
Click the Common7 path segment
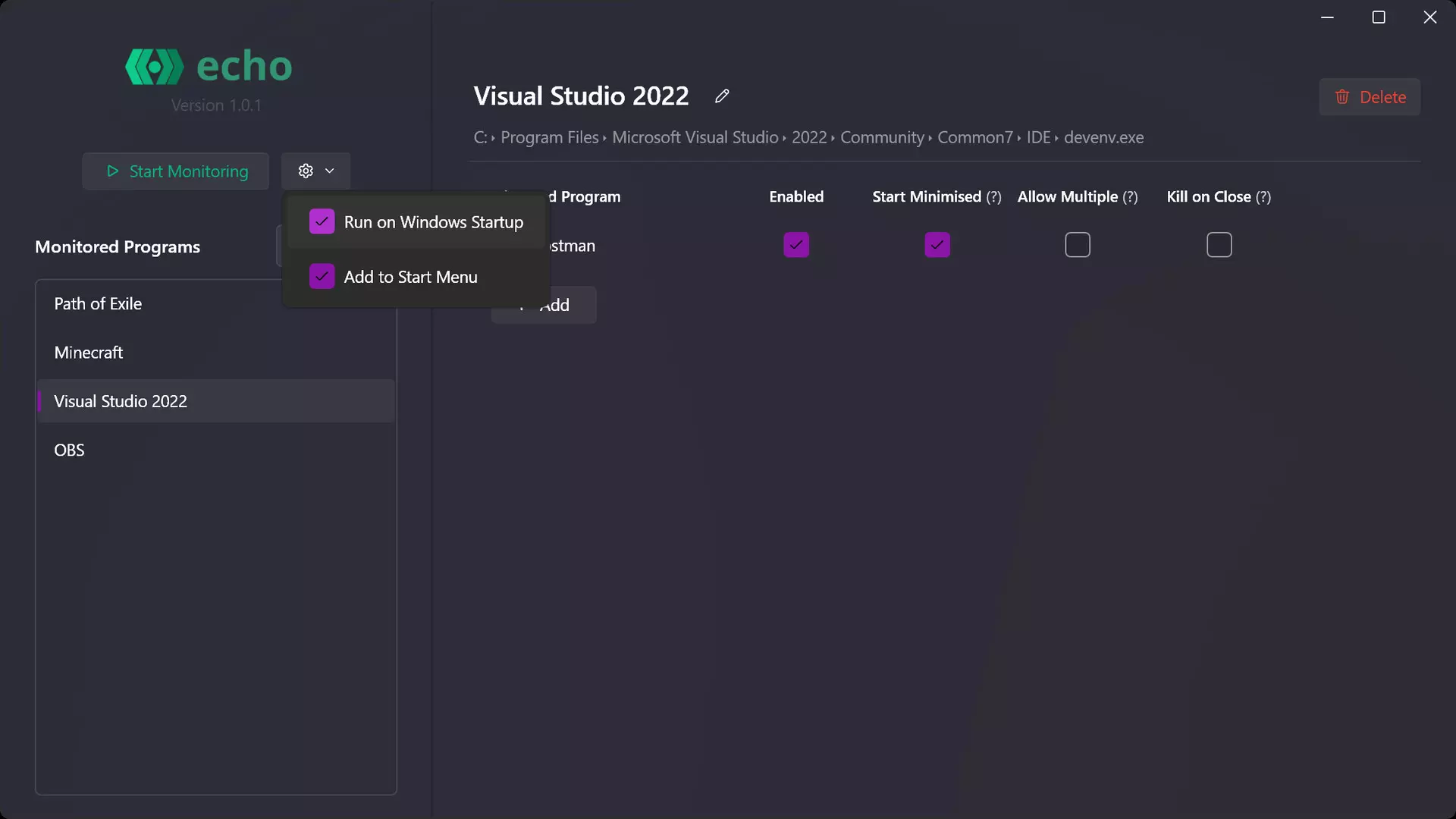coord(975,137)
